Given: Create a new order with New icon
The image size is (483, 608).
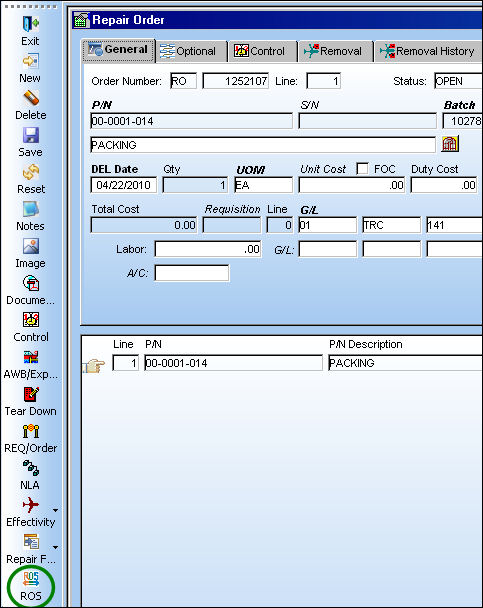Looking at the screenshot, I should point(30,61).
